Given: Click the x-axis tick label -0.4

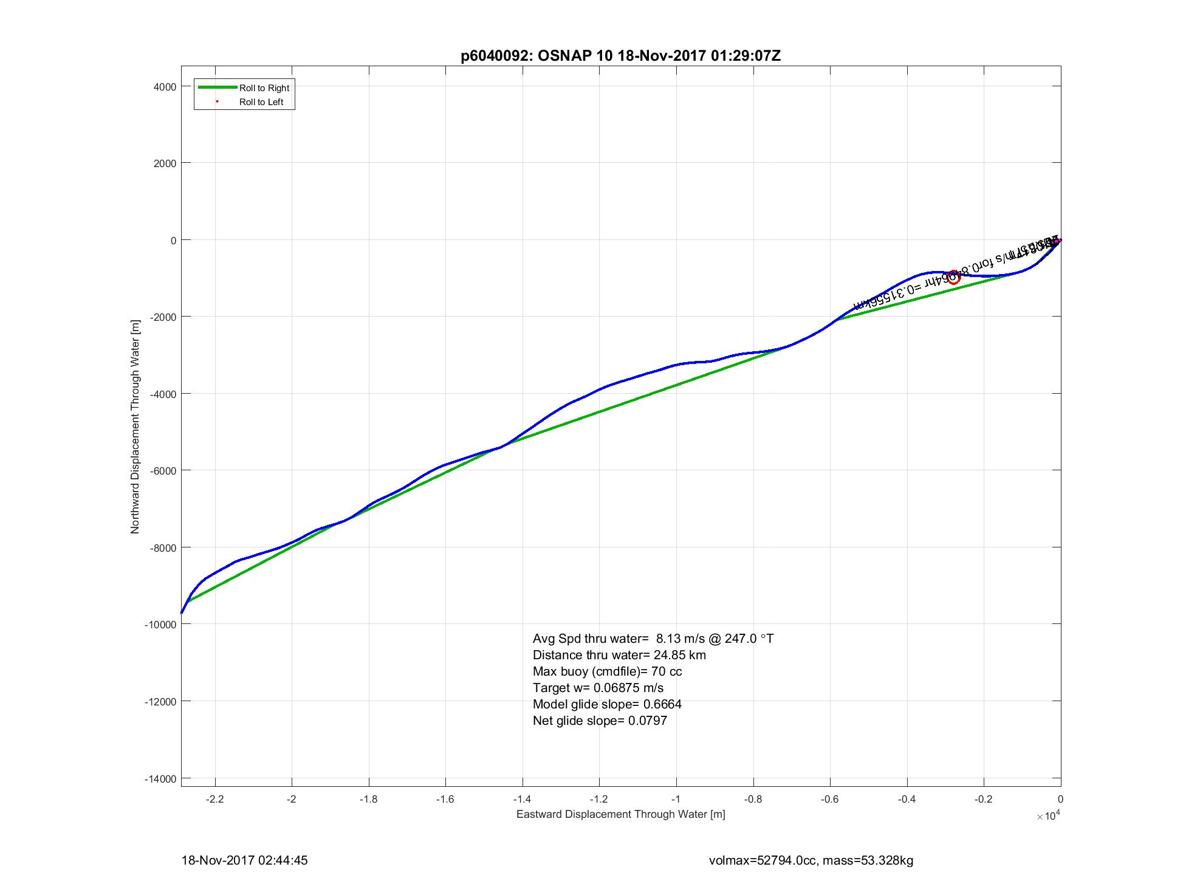Looking at the screenshot, I should (907, 799).
